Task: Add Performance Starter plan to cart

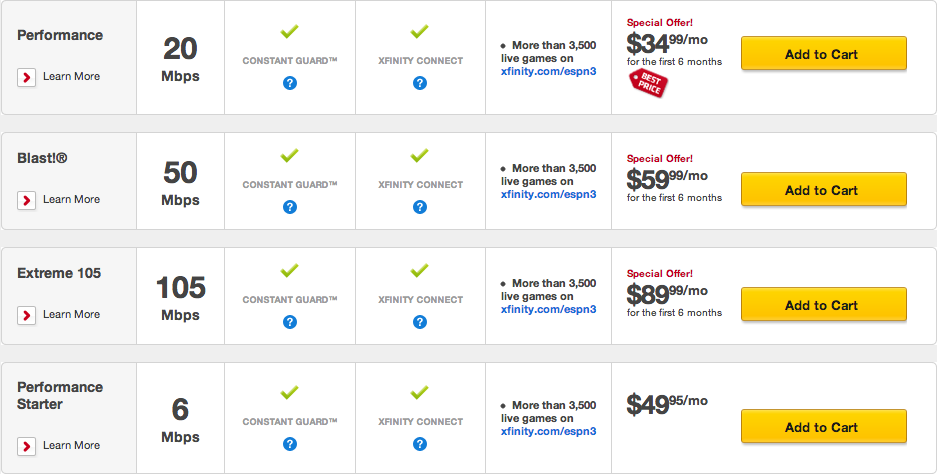Action: click(x=823, y=427)
